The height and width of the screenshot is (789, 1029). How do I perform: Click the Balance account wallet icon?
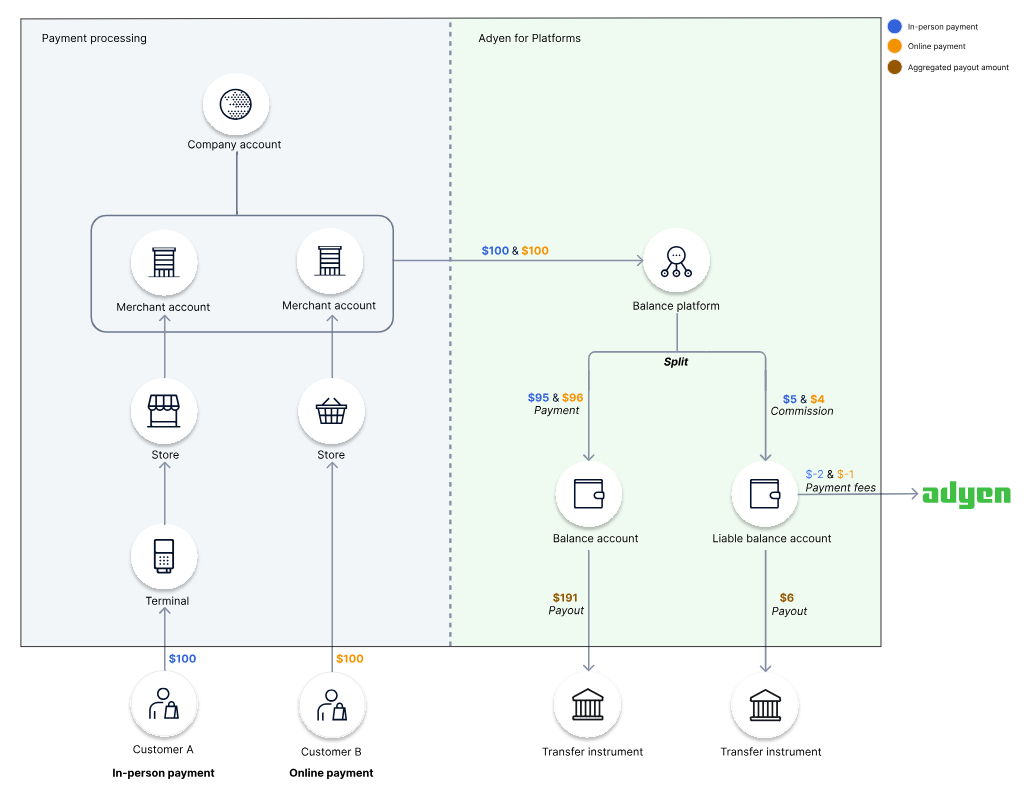coord(589,494)
